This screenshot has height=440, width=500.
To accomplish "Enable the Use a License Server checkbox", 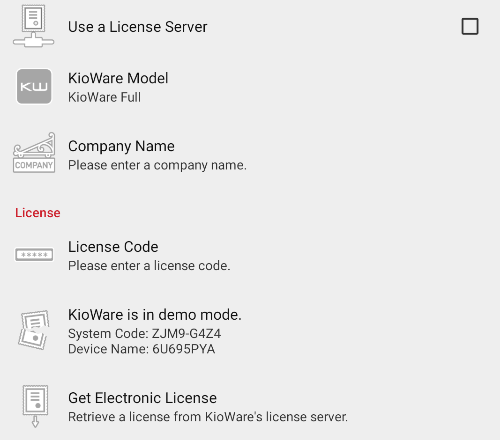I will [x=470, y=26].
